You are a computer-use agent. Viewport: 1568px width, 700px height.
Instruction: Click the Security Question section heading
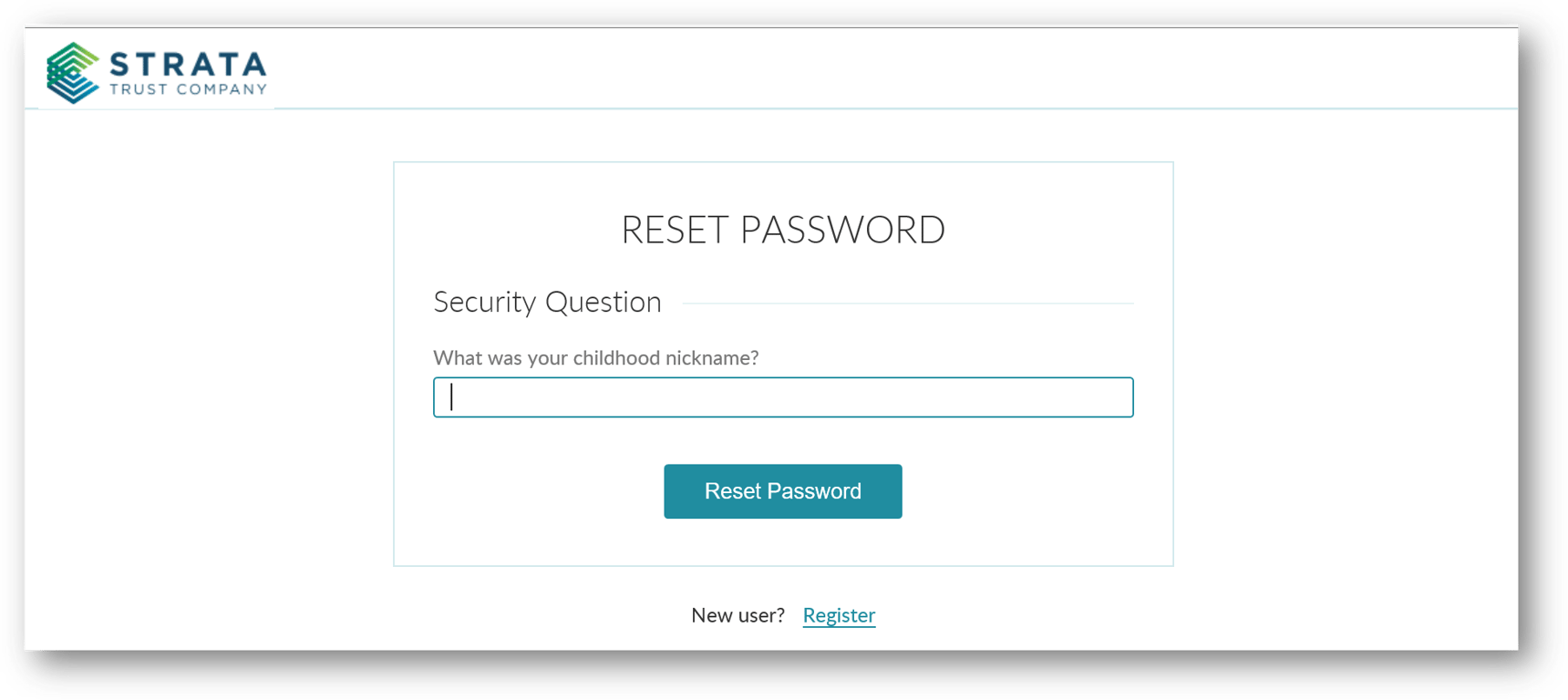pos(546,302)
